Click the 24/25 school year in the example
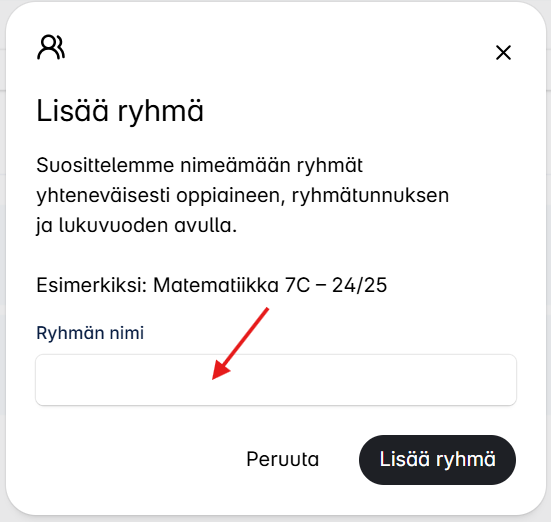This screenshot has height=522, width=551. [359, 285]
